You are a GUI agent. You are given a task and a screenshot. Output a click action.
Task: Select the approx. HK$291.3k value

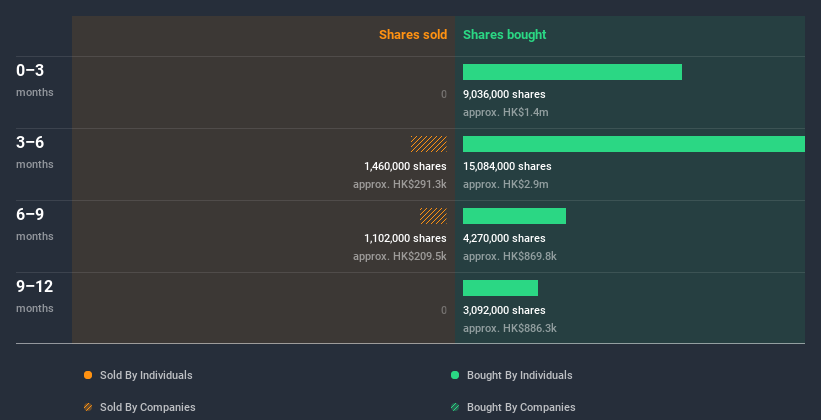click(x=400, y=184)
